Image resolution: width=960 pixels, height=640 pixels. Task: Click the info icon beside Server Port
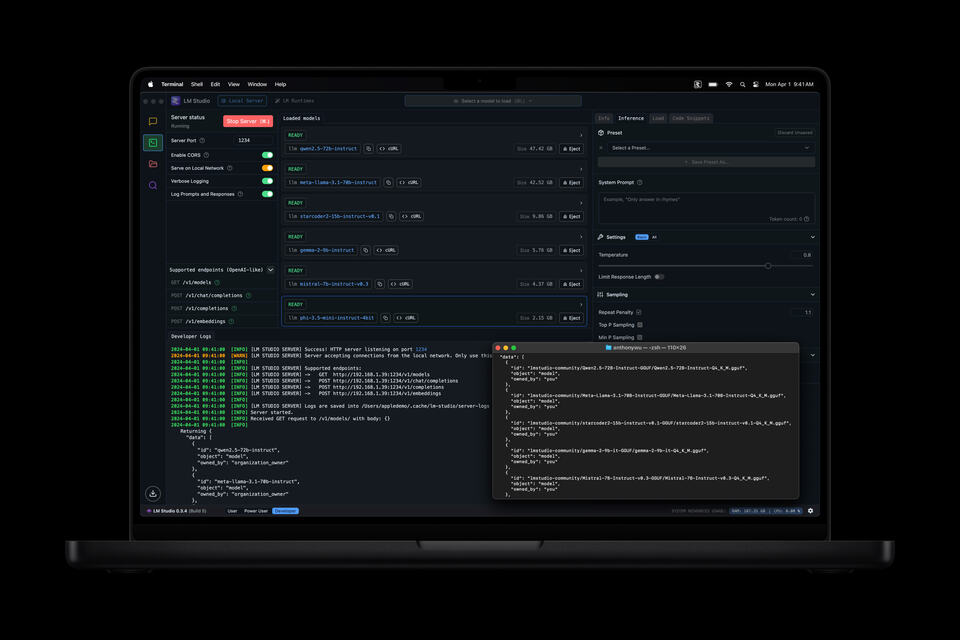click(202, 141)
